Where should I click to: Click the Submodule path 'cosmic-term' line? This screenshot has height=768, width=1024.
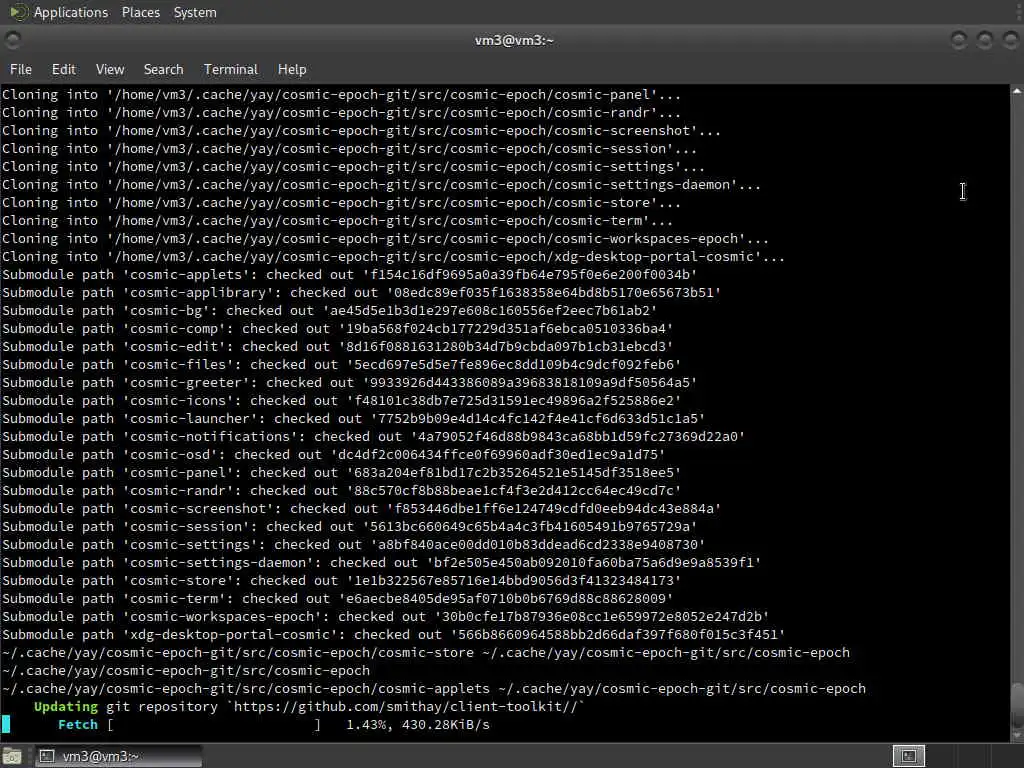coord(337,598)
